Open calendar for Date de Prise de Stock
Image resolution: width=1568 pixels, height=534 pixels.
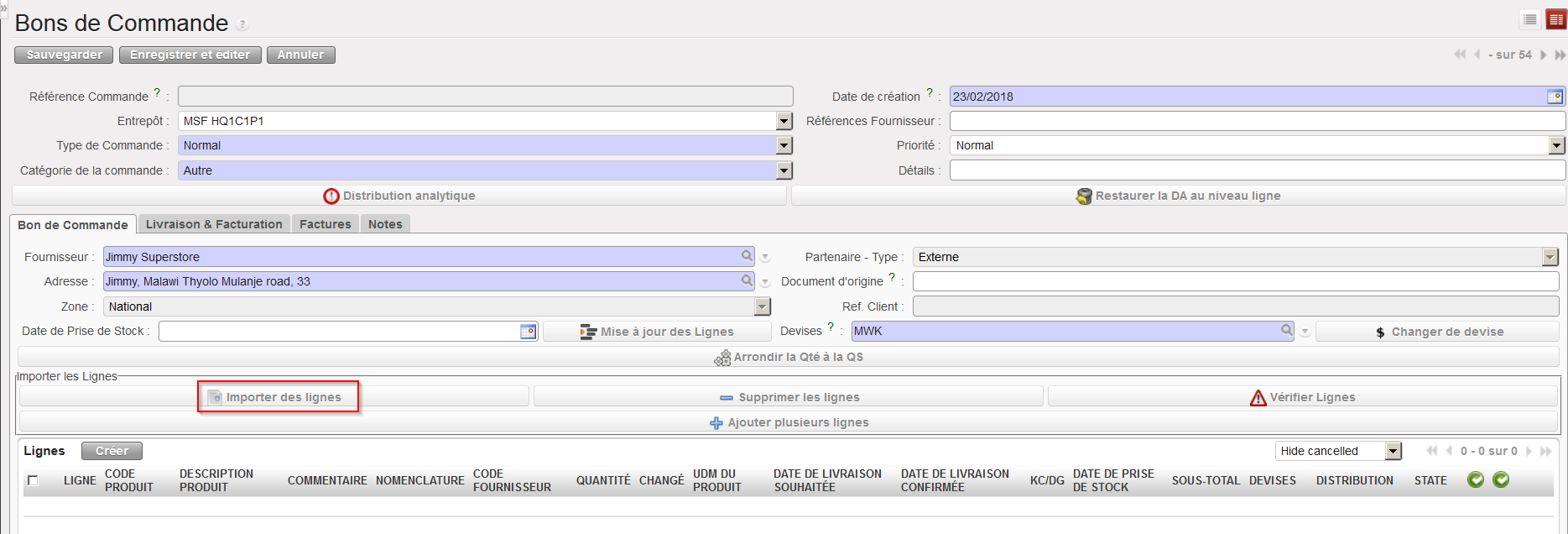pos(528,332)
